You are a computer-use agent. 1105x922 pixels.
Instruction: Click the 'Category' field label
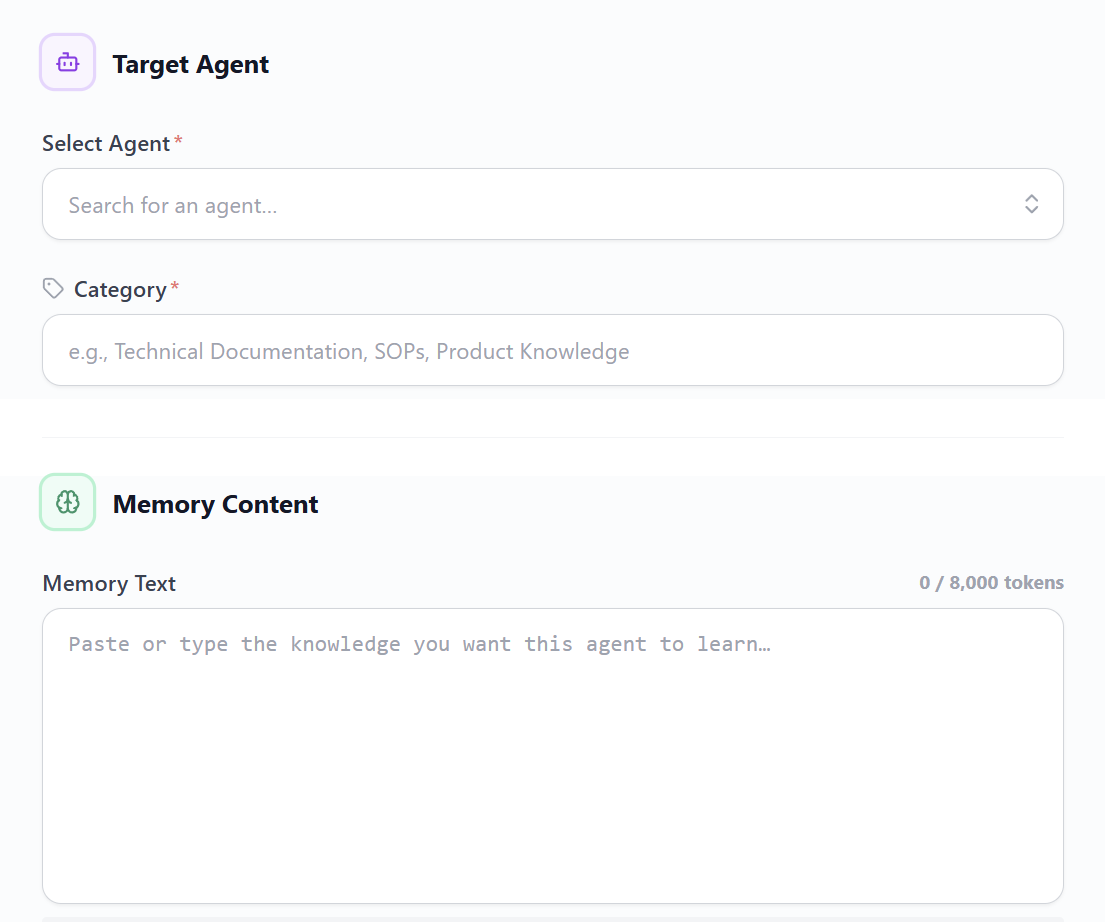point(120,290)
